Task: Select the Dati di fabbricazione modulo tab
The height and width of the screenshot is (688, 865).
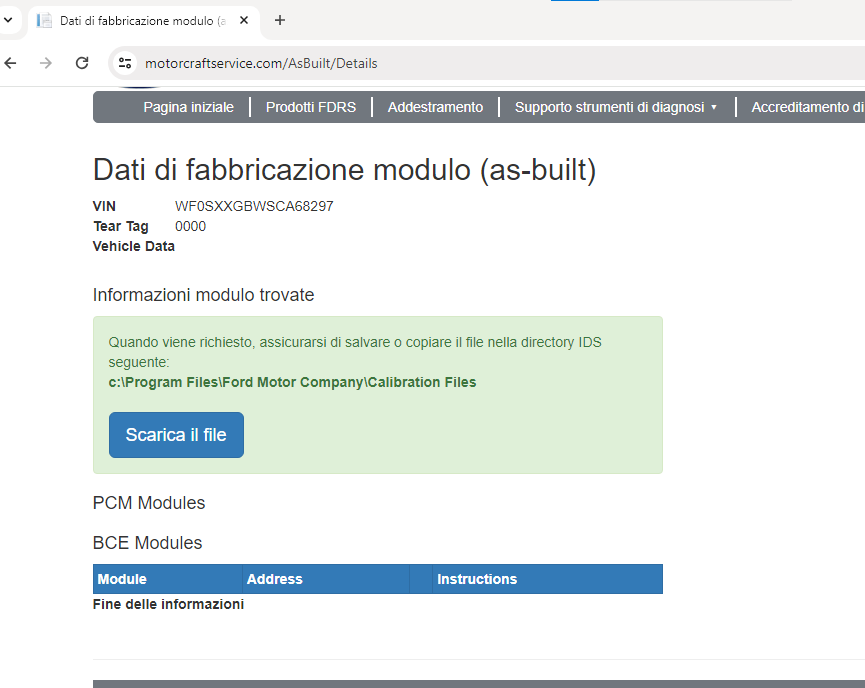Action: (x=140, y=20)
